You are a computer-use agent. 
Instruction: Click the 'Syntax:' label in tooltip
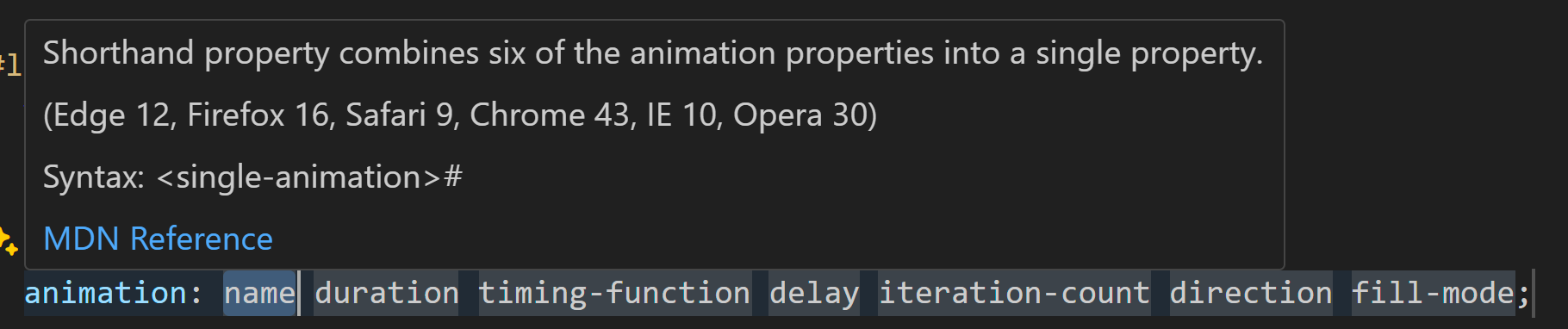point(93,177)
